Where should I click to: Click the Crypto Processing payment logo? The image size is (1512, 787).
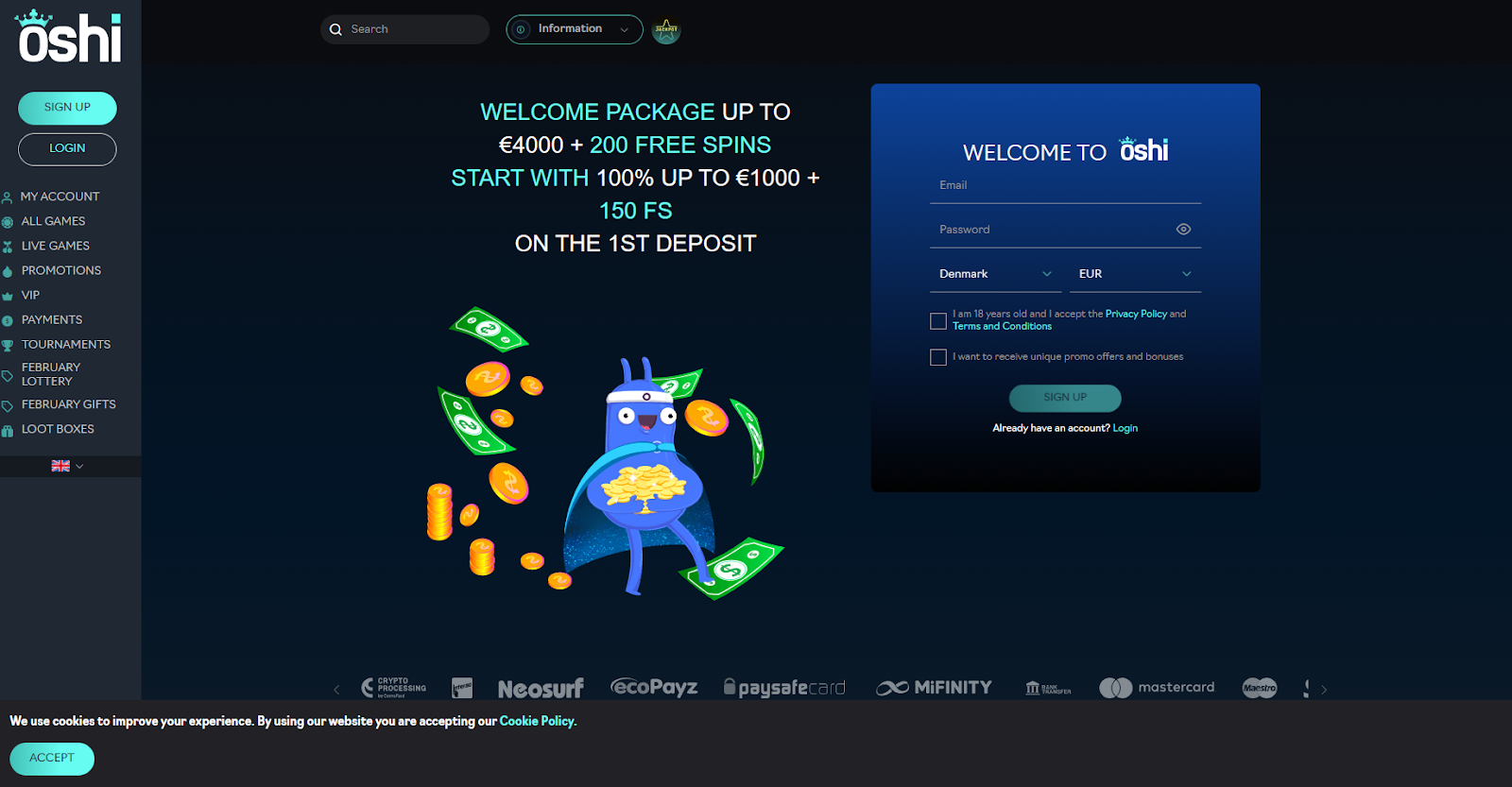[394, 688]
